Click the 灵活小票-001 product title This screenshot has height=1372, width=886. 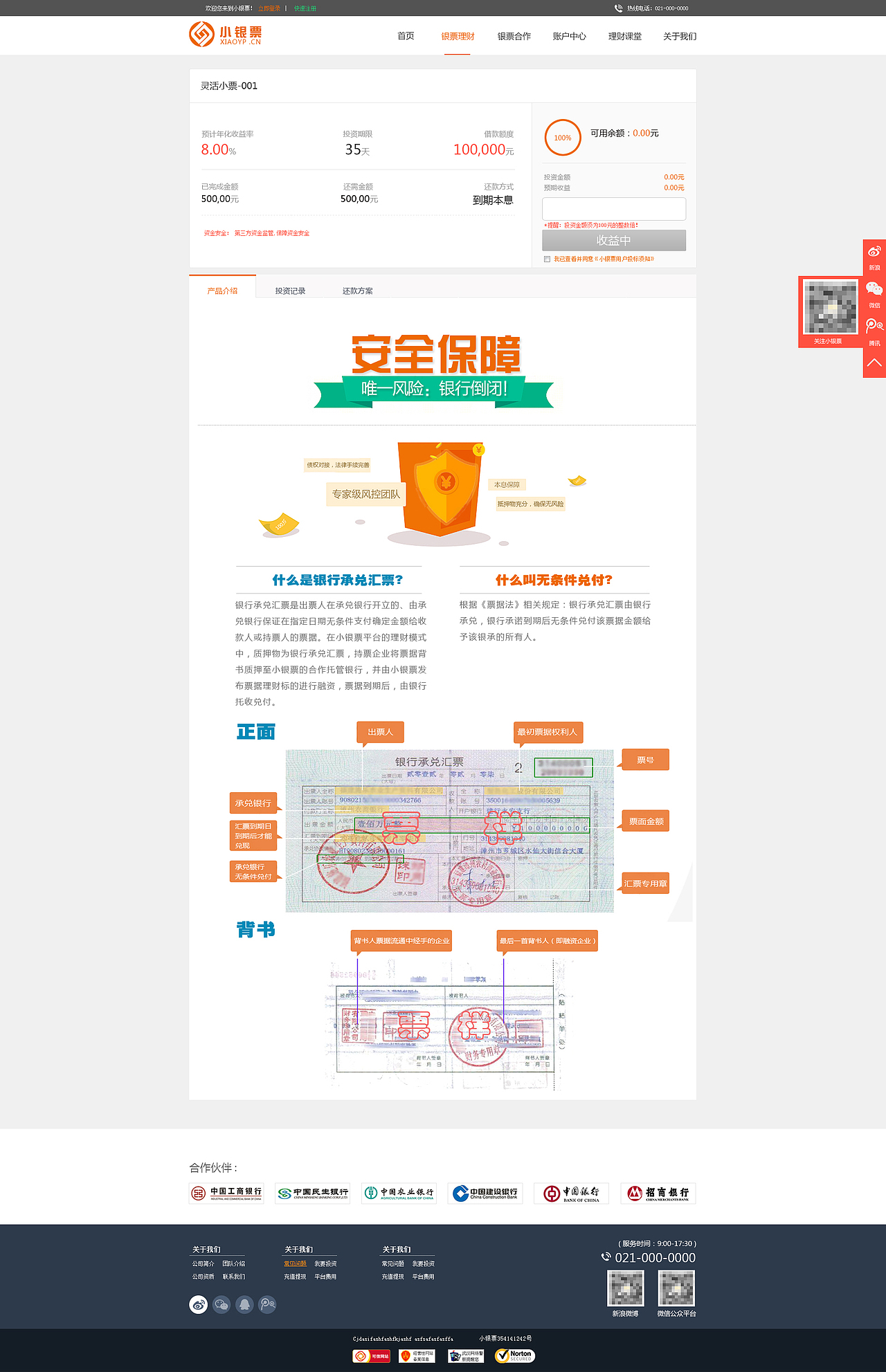tap(229, 86)
